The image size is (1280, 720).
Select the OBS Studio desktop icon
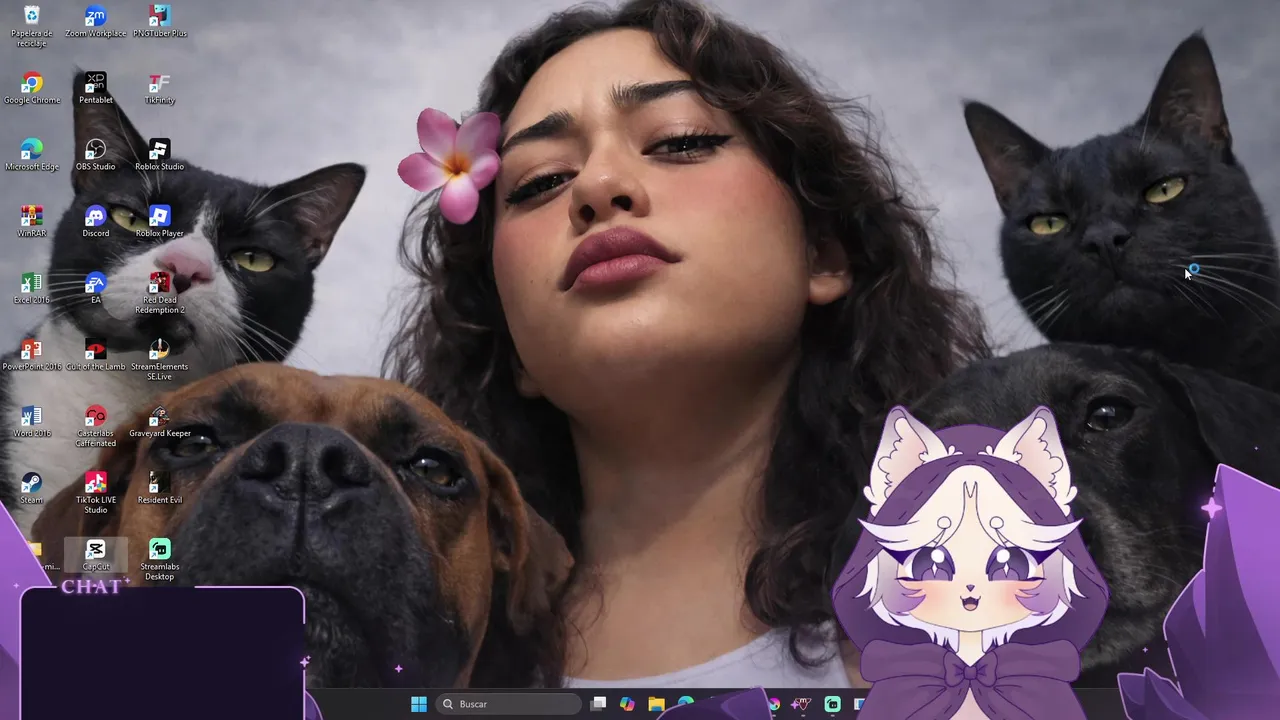95,155
